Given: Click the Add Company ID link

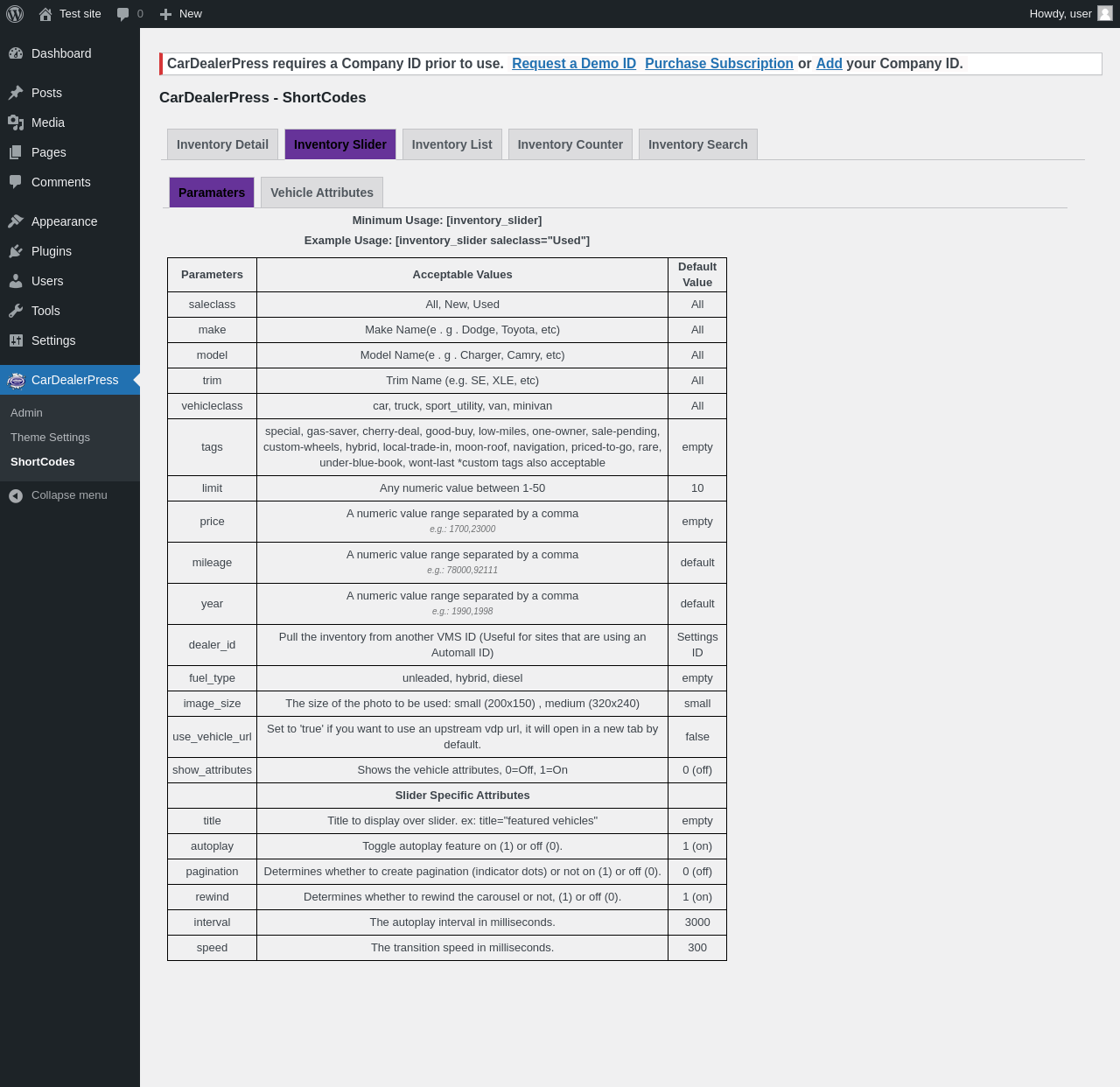Looking at the screenshot, I should tap(829, 64).
